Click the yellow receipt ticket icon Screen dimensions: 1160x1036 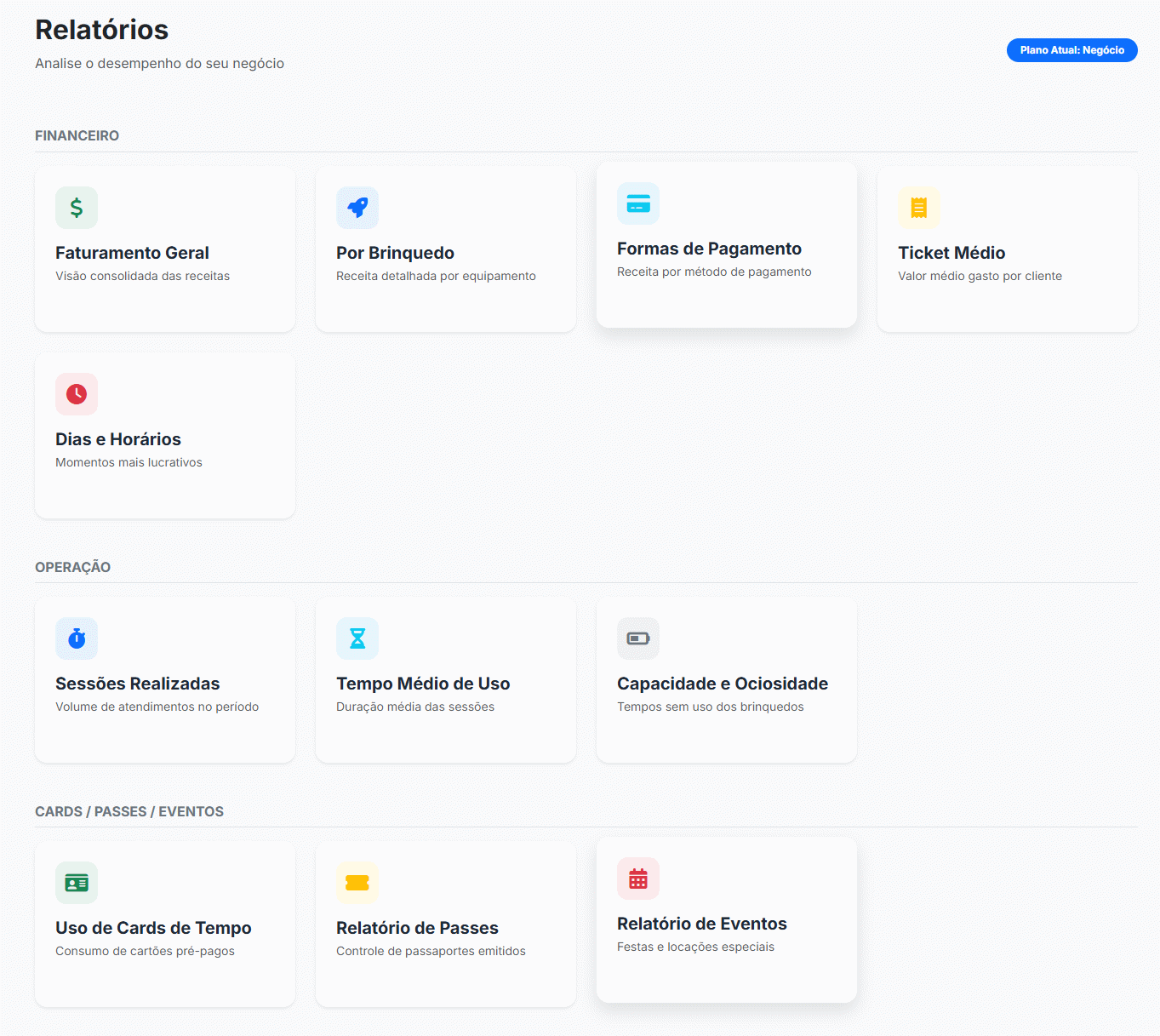point(919,208)
